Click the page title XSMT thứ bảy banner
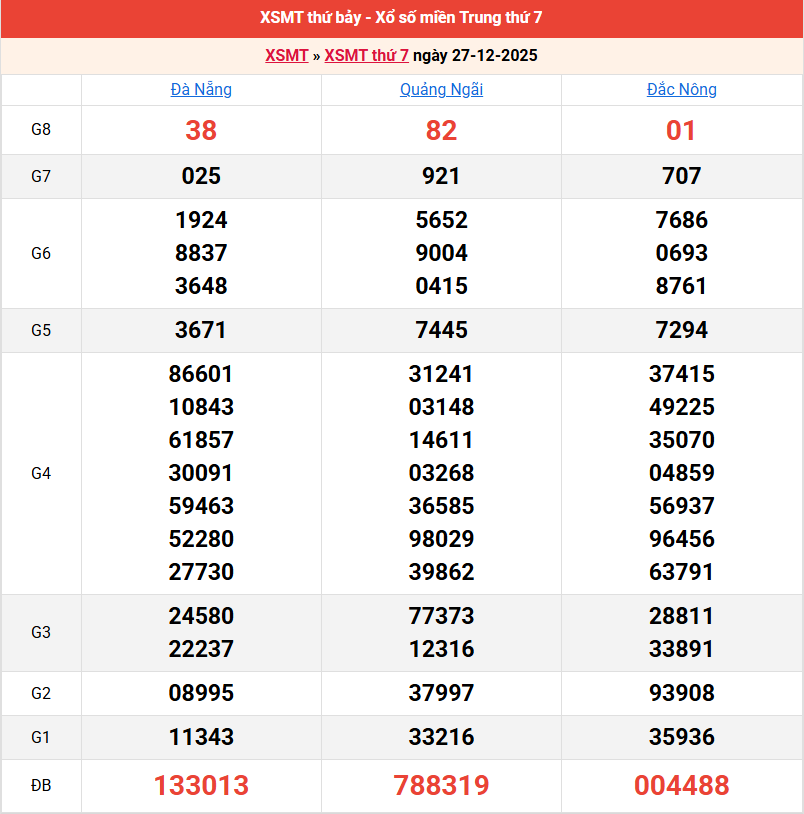The image size is (804, 814). (x=402, y=17)
